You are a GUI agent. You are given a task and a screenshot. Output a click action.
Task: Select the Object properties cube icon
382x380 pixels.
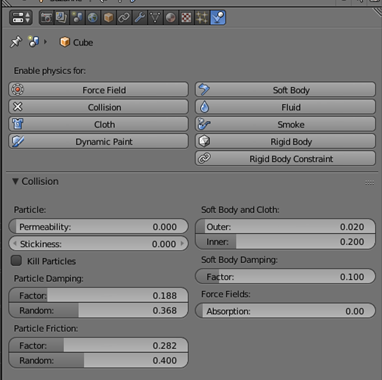[x=108, y=18]
